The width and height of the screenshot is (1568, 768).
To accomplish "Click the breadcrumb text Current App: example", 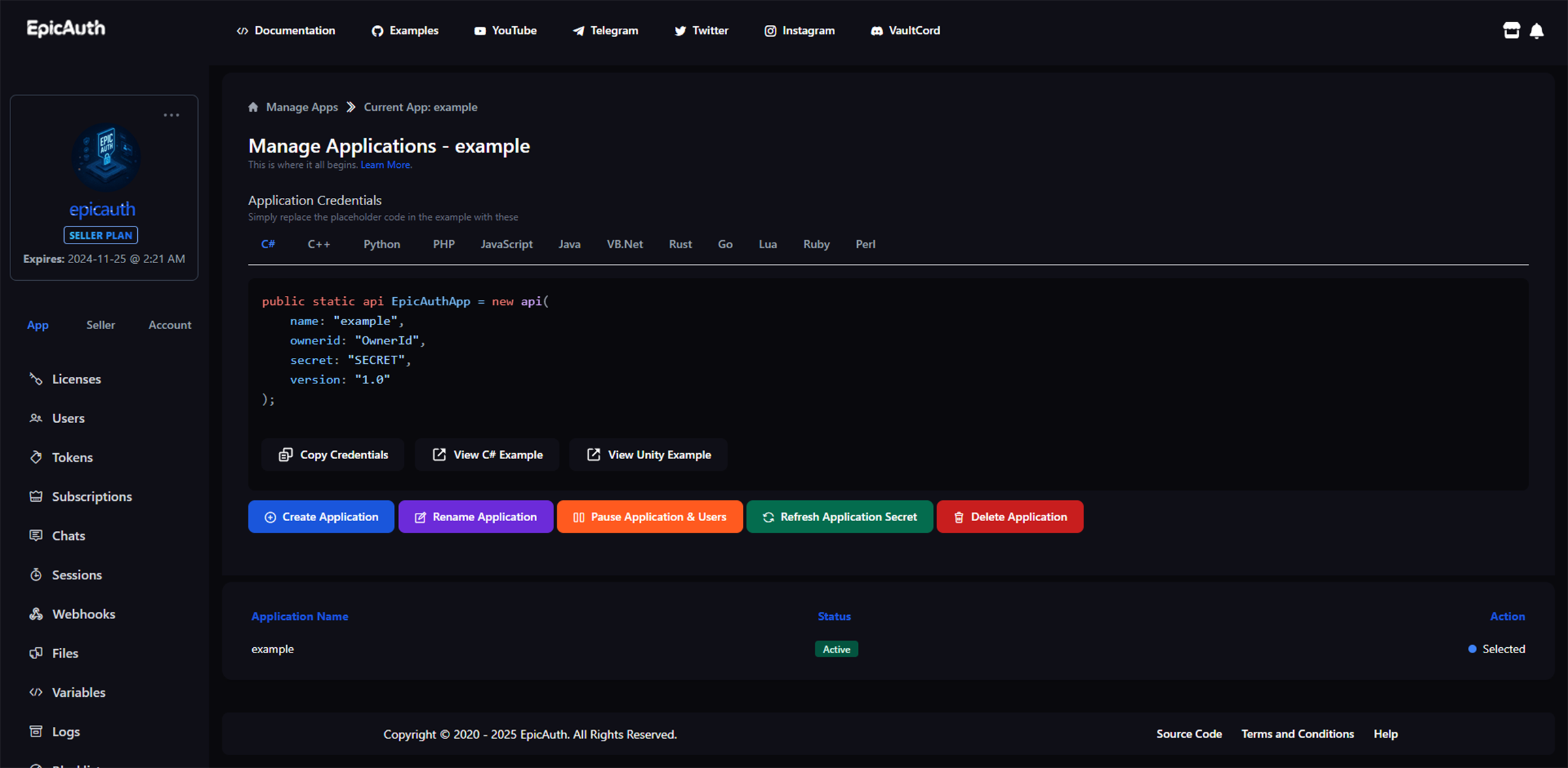I will click(421, 107).
